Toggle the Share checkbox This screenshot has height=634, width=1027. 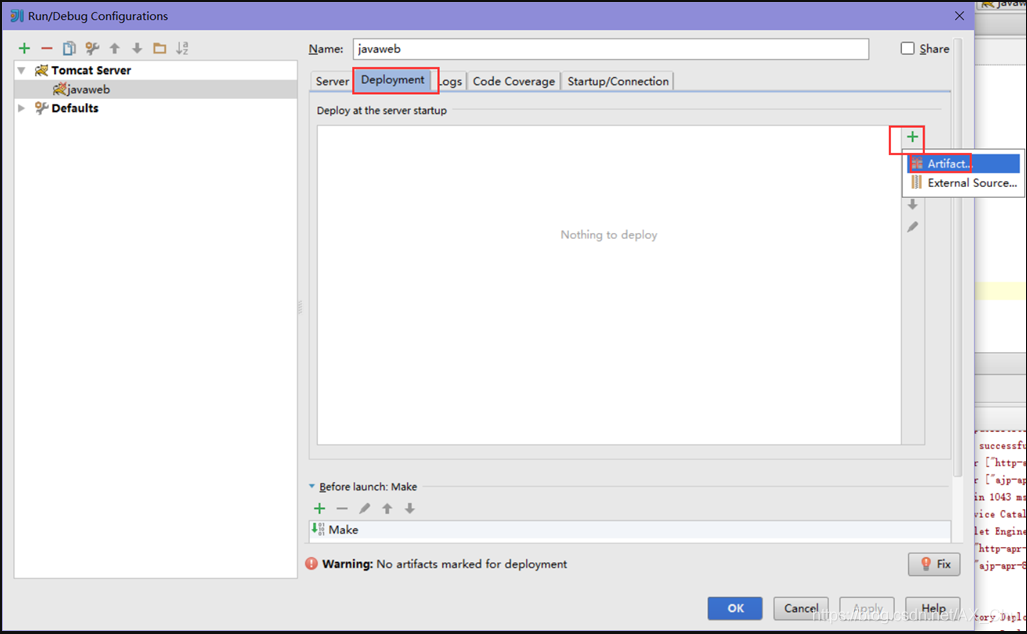[x=907, y=48]
